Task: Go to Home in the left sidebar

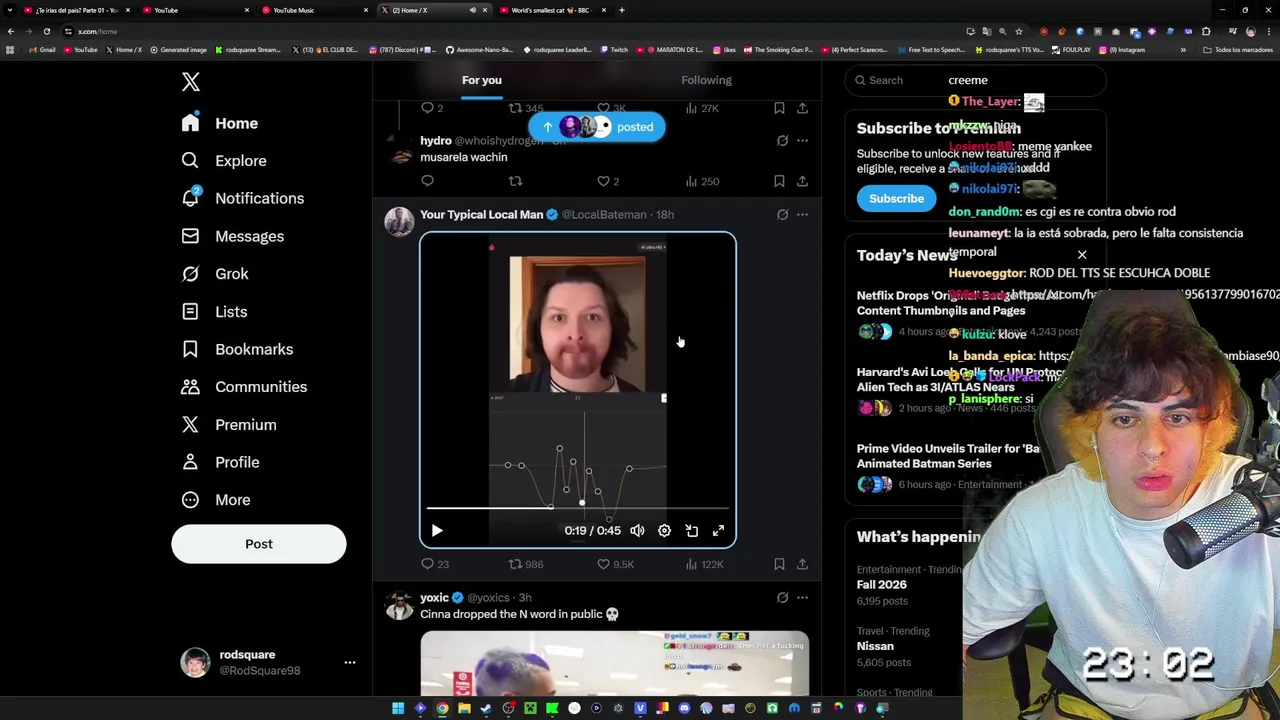Action: 222,123
